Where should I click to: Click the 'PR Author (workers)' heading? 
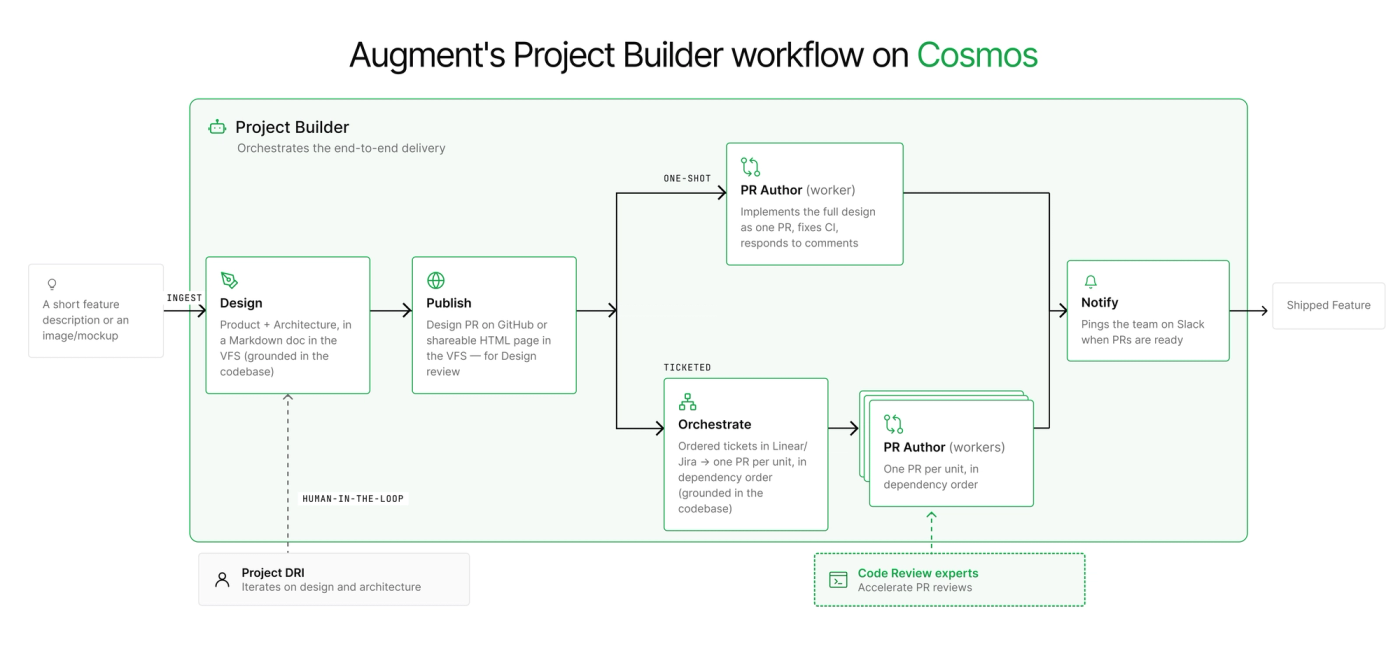(x=944, y=447)
